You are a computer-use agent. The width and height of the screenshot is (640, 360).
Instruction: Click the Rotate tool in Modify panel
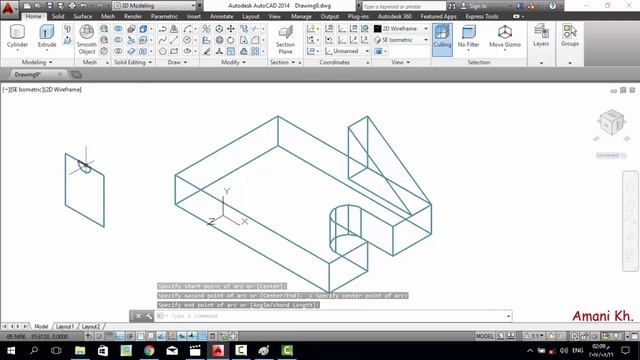[x=231, y=40]
